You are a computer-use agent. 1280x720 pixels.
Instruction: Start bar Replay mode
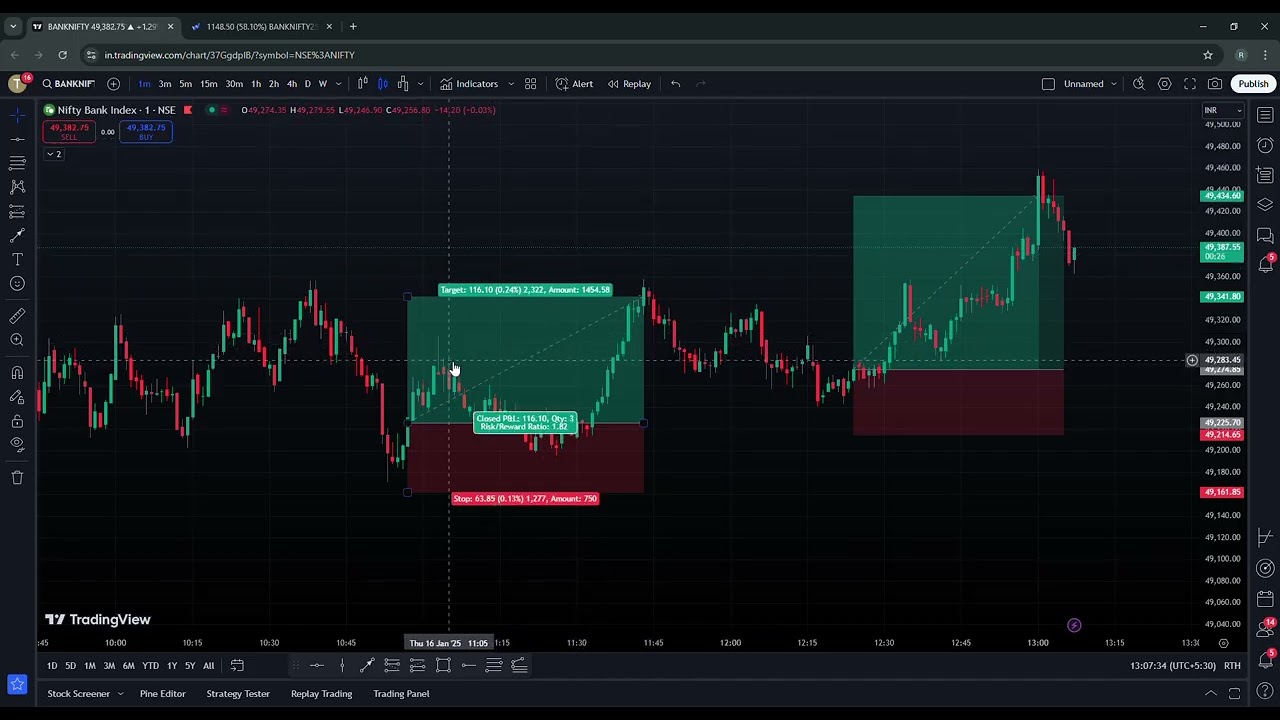tap(629, 84)
